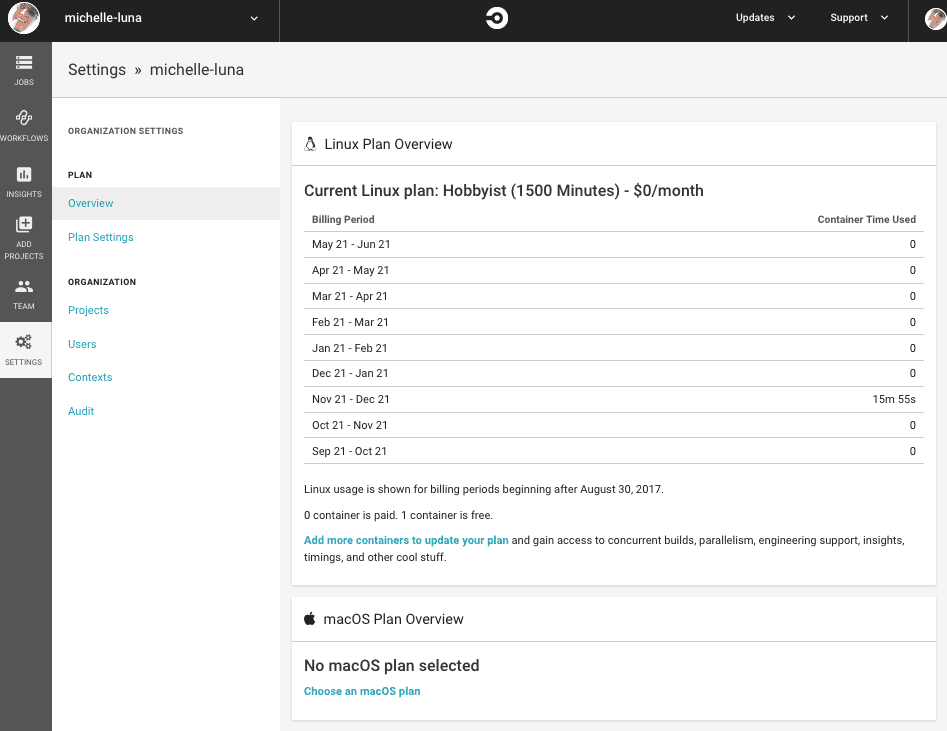Open the Workflows sidebar icon
Viewport: 947px width, 731px height.
[24, 117]
